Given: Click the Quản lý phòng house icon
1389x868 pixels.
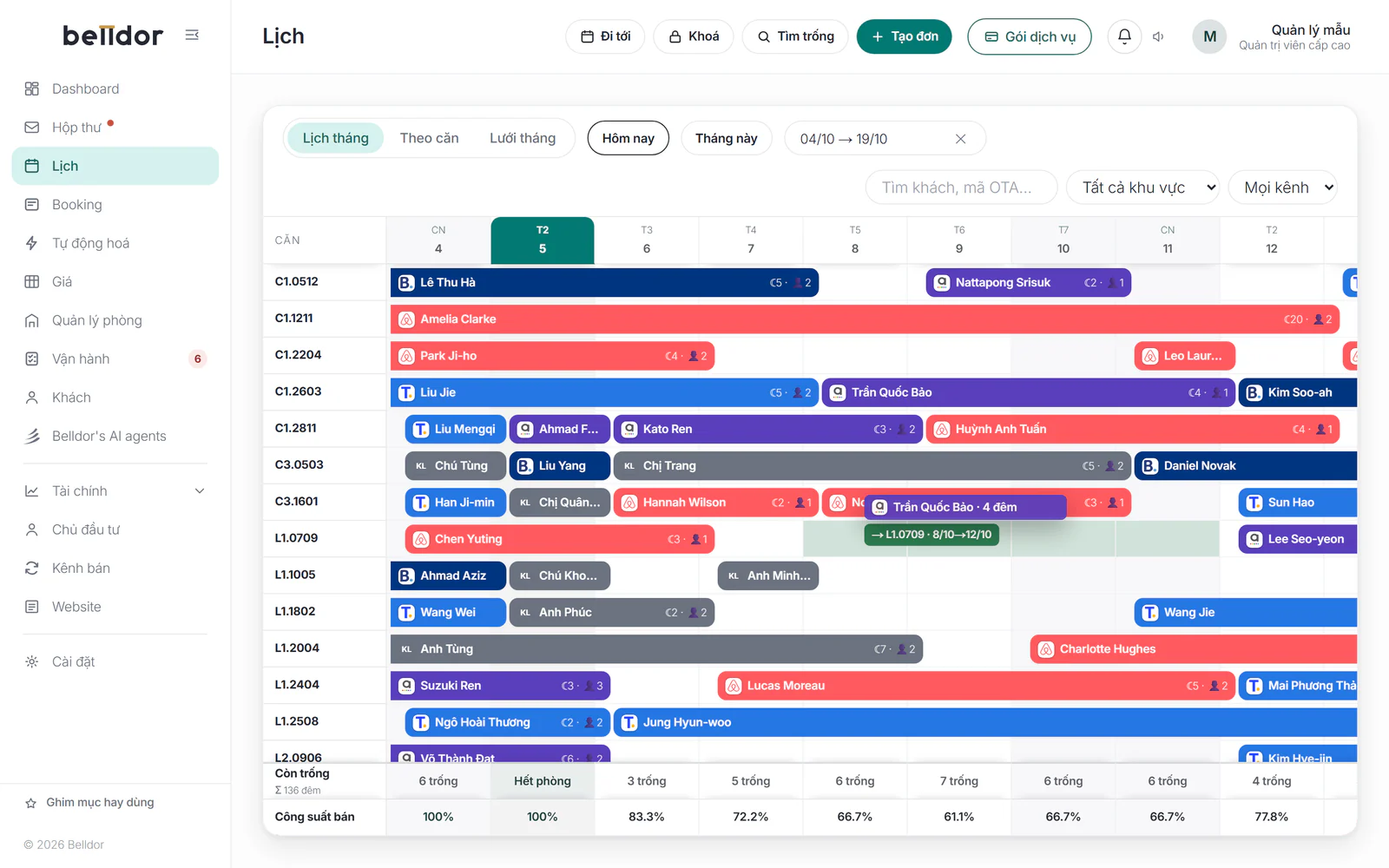Looking at the screenshot, I should [32, 320].
